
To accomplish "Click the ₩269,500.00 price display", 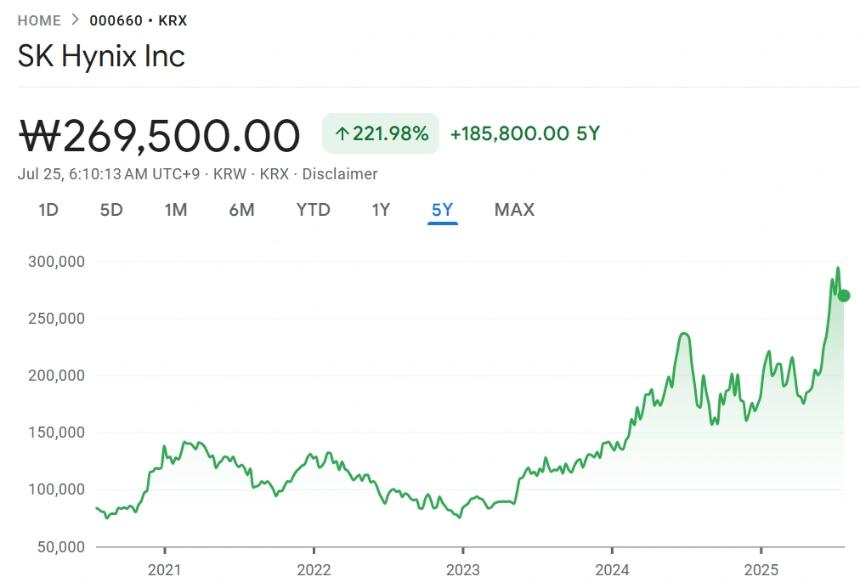I will (x=158, y=134).
